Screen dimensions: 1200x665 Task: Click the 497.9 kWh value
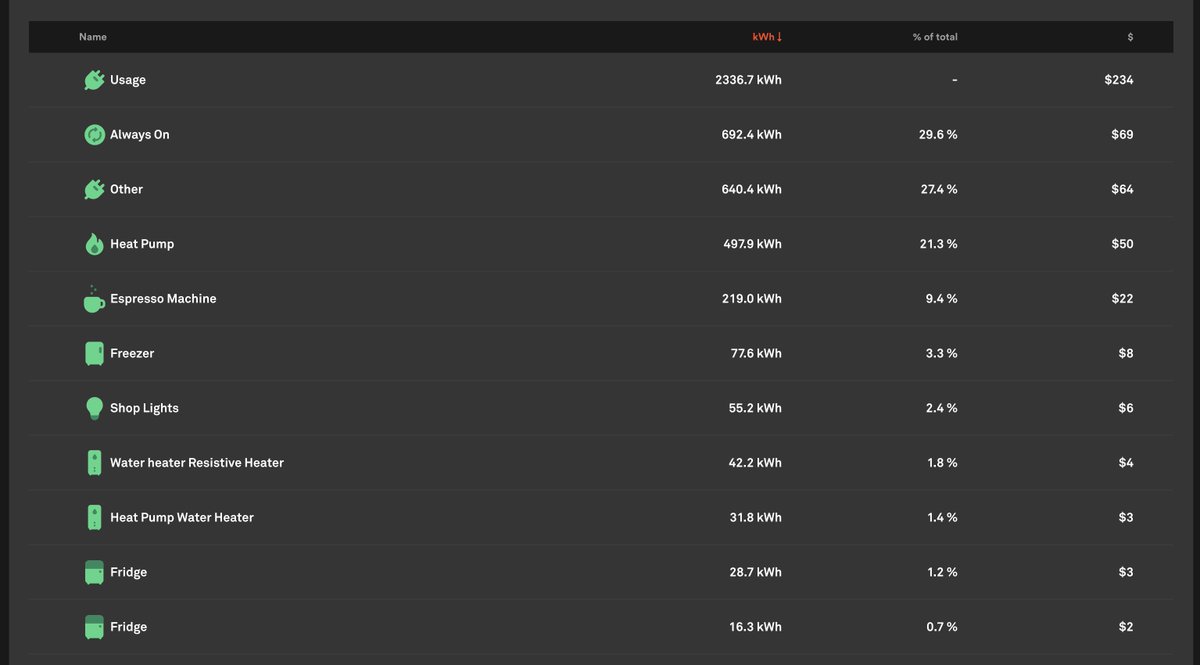pyautogui.click(x=752, y=244)
